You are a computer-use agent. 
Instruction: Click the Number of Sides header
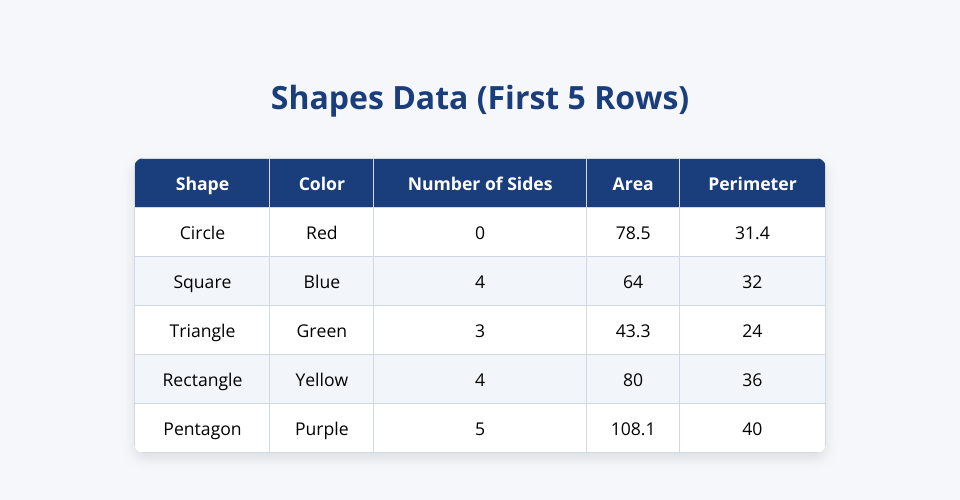[480, 183]
